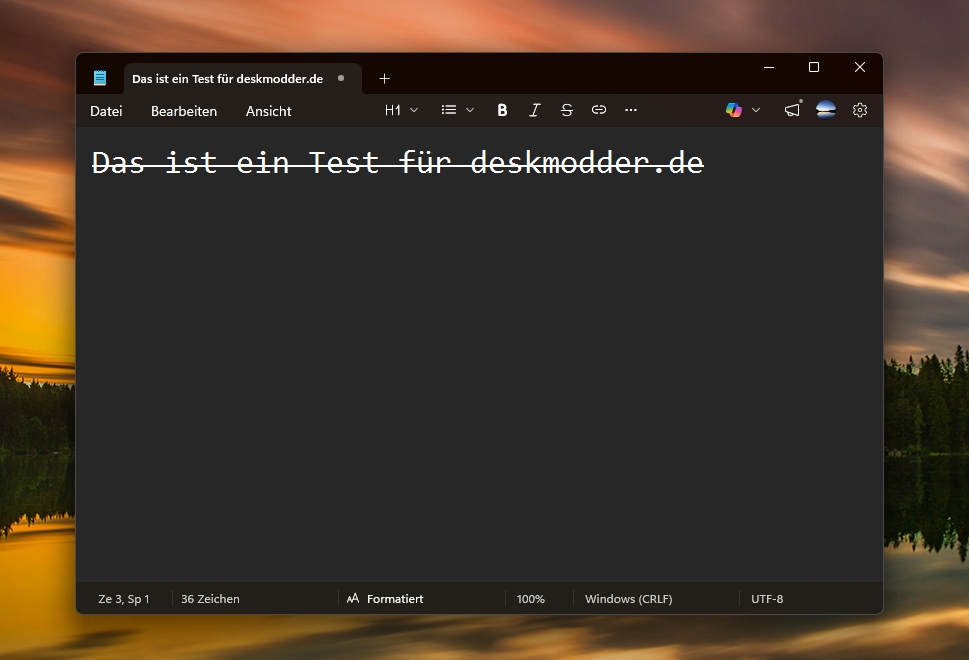Open the three-dot more formatting options
This screenshot has width=969, height=660.
(631, 110)
